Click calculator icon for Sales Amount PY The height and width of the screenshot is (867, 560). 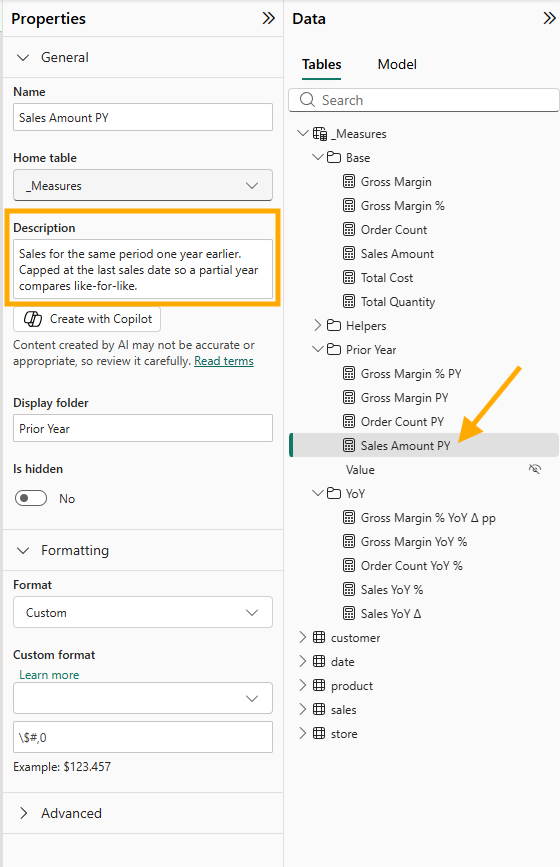pos(349,445)
